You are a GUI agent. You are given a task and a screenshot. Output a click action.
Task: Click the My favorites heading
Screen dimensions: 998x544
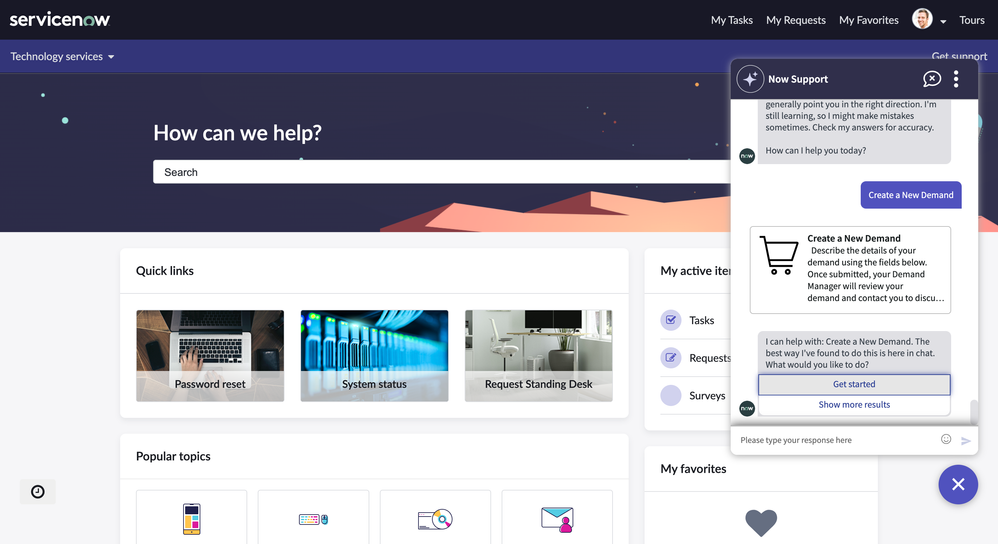[693, 469]
